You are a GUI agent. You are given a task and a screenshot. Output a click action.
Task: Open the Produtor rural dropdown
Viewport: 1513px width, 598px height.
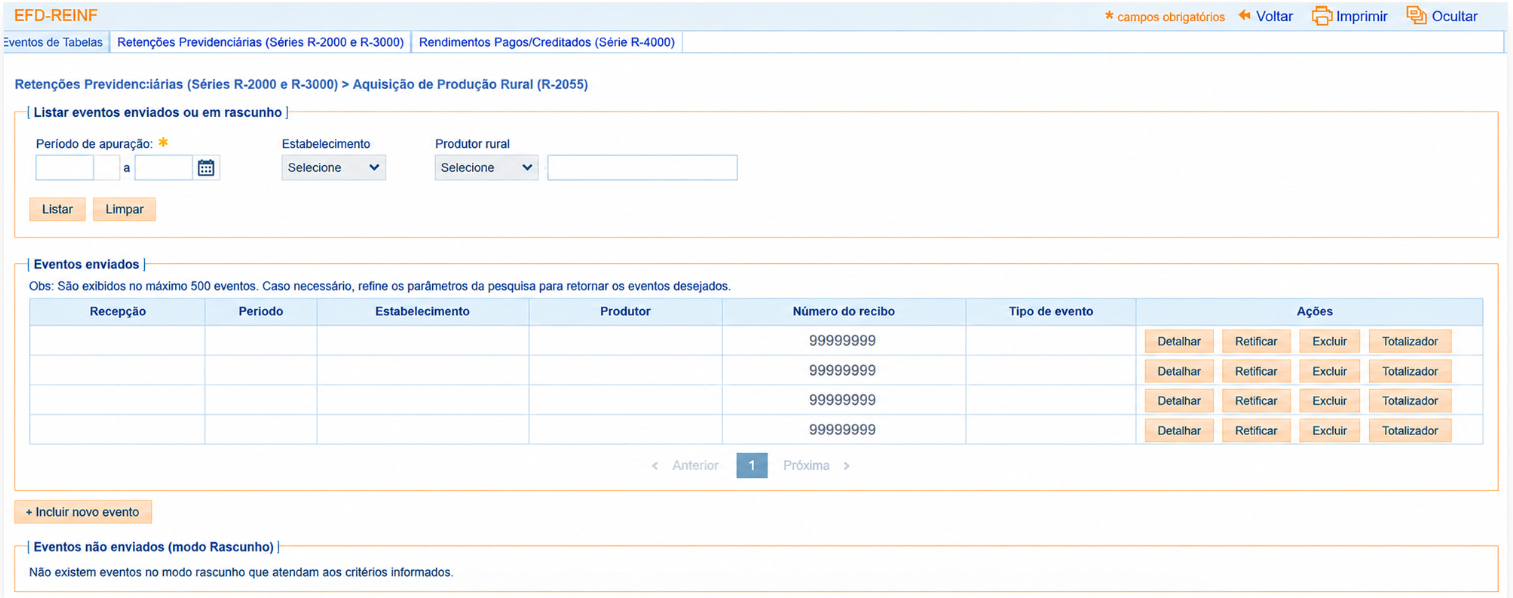click(x=486, y=168)
